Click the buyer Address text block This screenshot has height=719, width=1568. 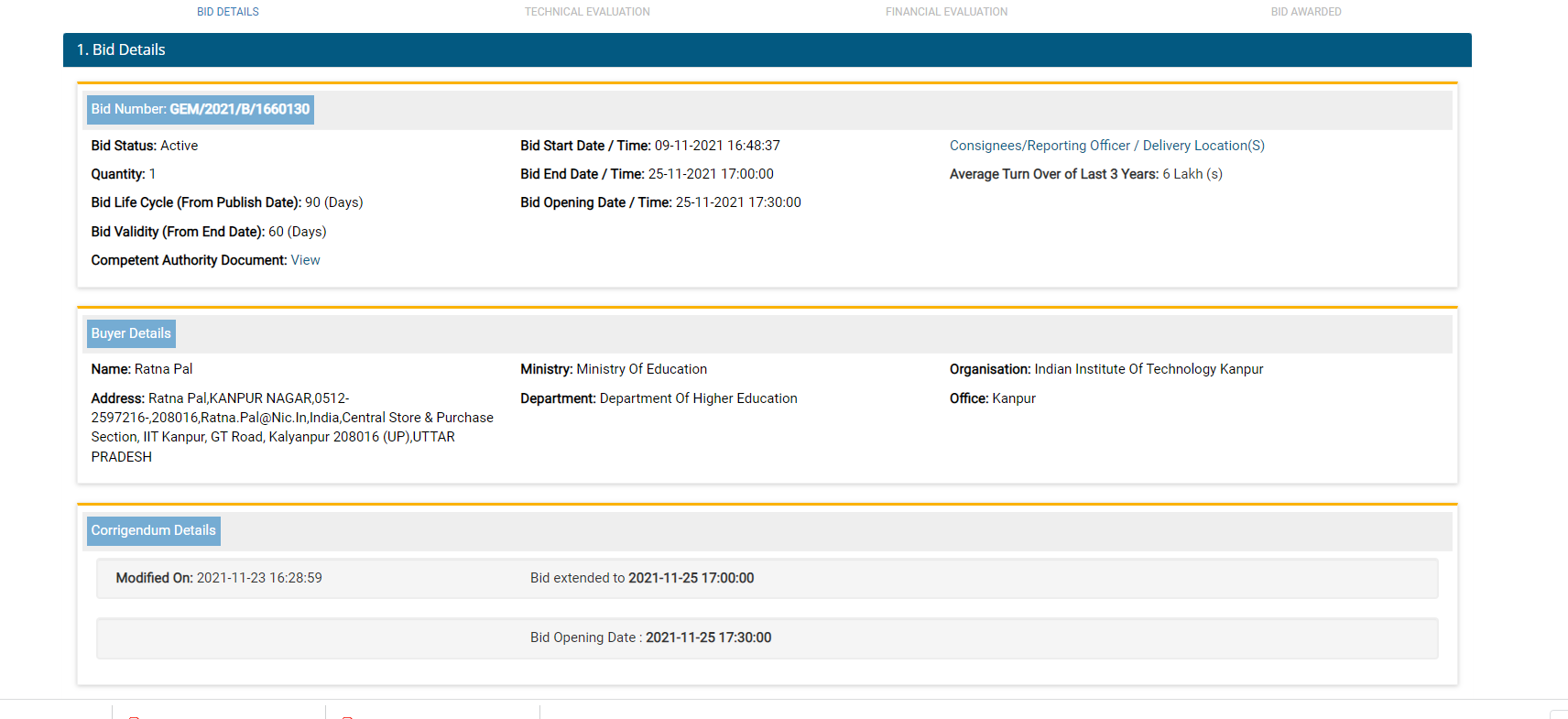291,428
